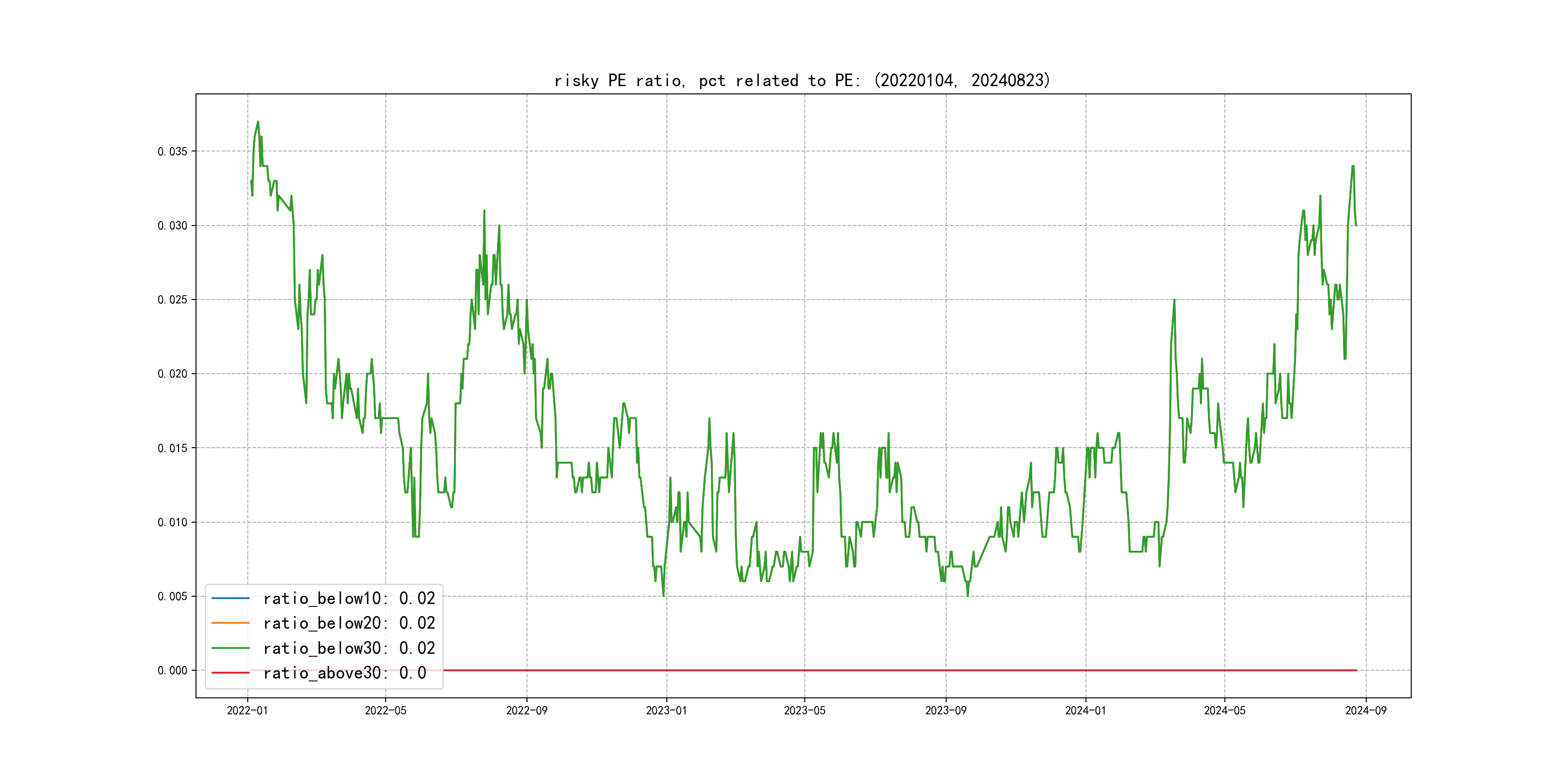Click the 0.020 y-axis tick label
This screenshot has width=1568, height=784.
click(x=172, y=374)
